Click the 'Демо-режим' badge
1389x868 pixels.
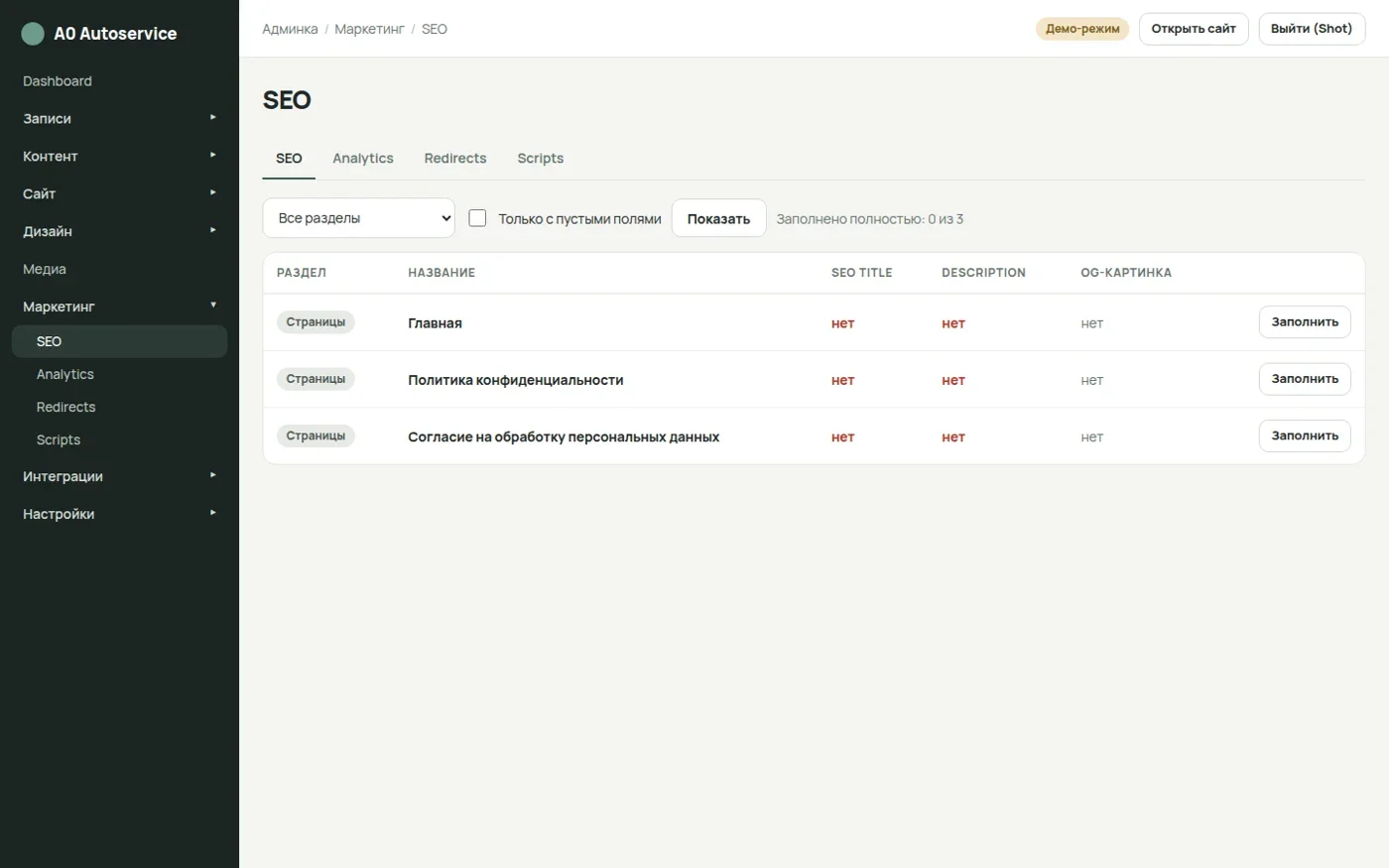pos(1082,29)
